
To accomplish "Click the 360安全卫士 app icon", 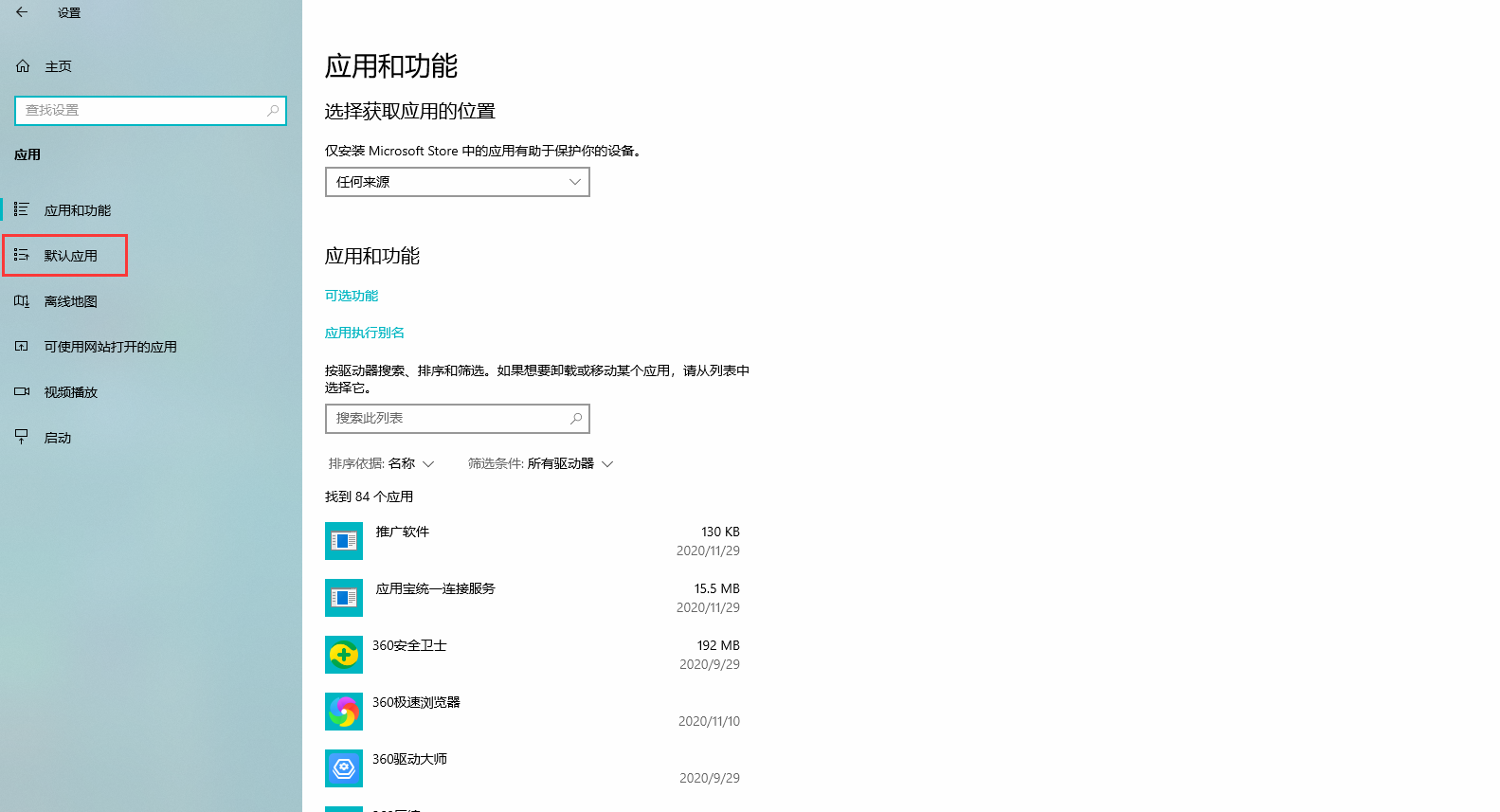I will (344, 655).
